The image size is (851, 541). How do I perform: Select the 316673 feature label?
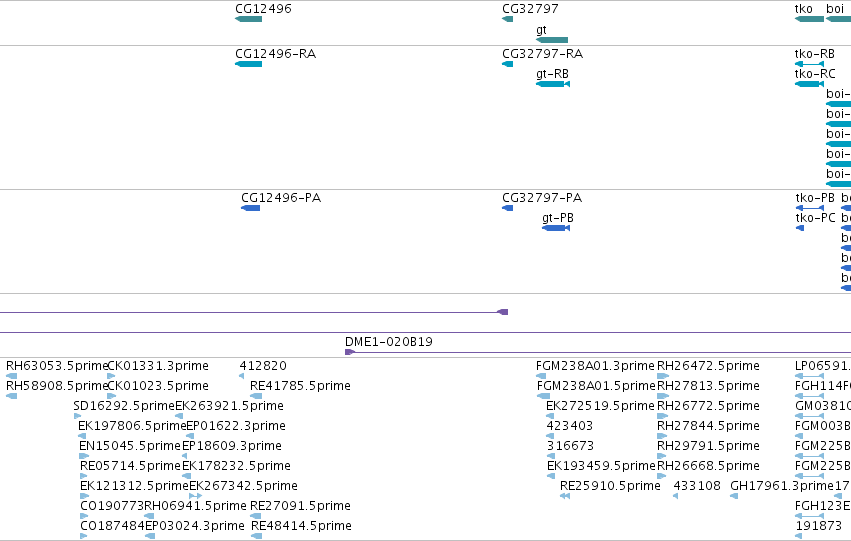tap(570, 446)
